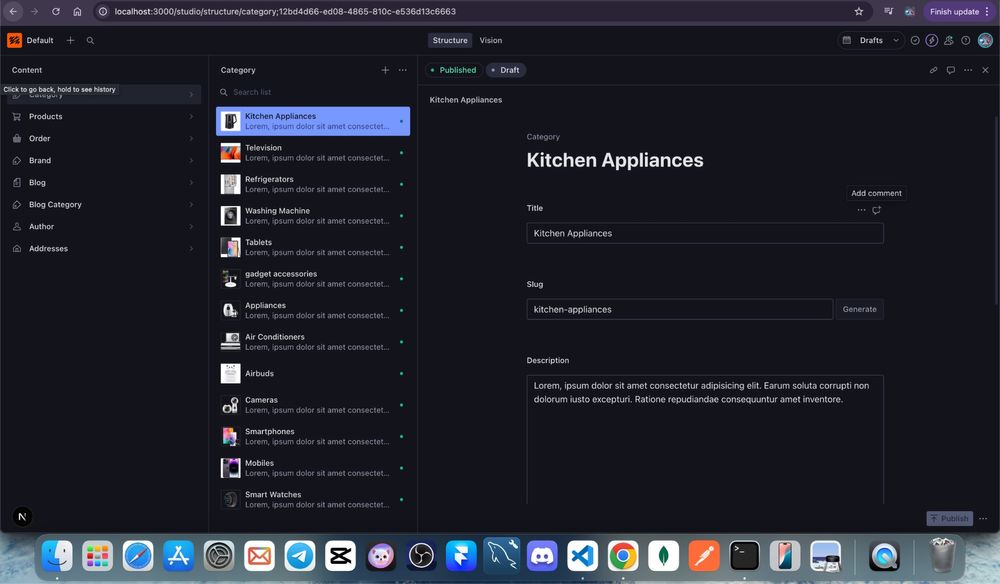This screenshot has width=1000, height=584.
Task: Copy document link via the link icon
Action: pyautogui.click(x=933, y=70)
